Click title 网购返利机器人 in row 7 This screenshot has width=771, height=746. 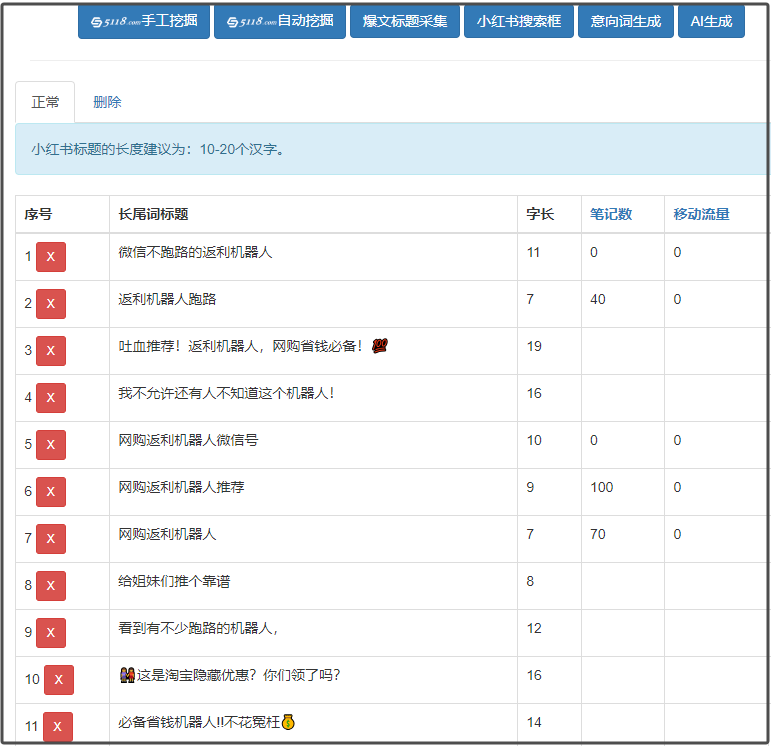(167, 534)
